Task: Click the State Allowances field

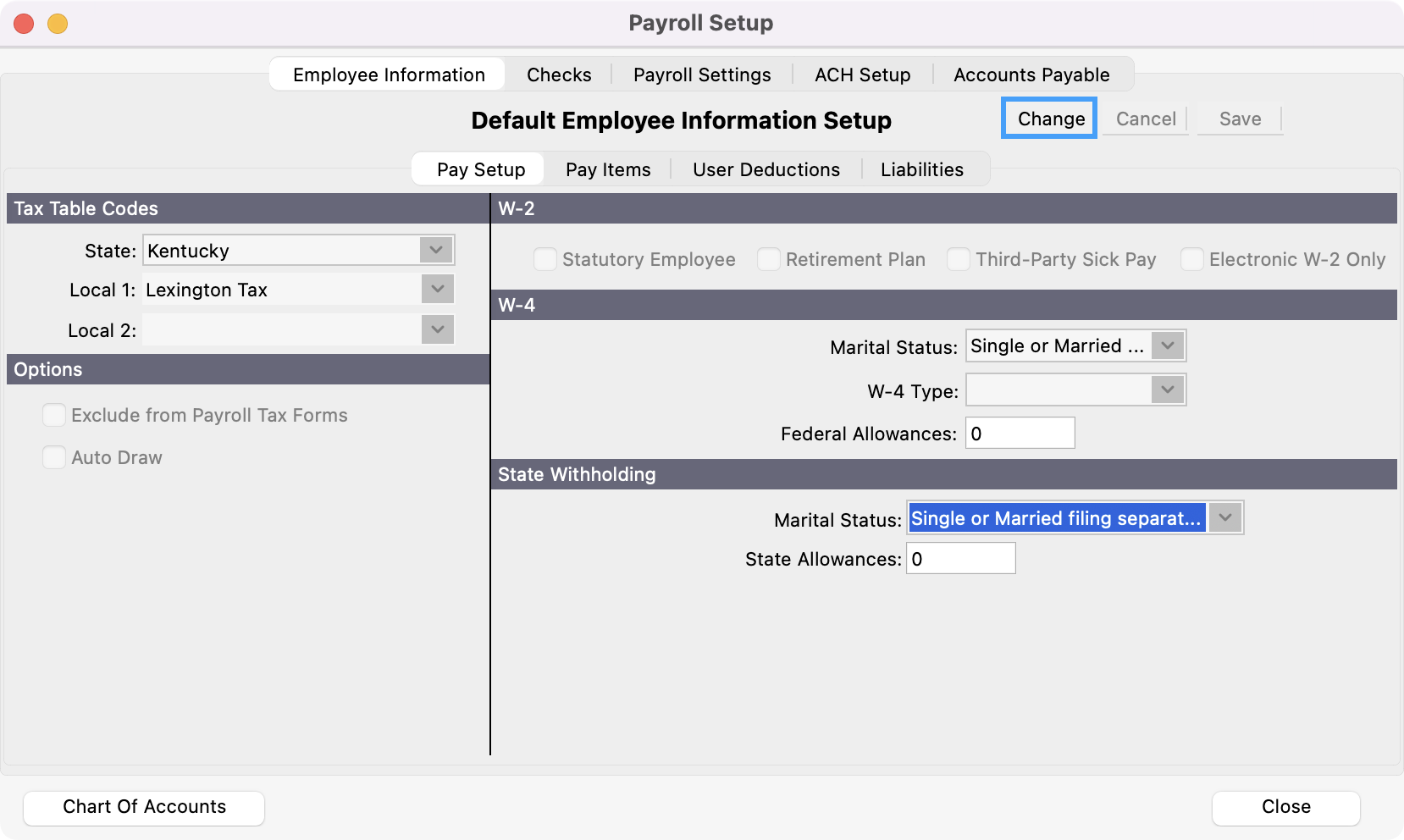Action: (960, 559)
